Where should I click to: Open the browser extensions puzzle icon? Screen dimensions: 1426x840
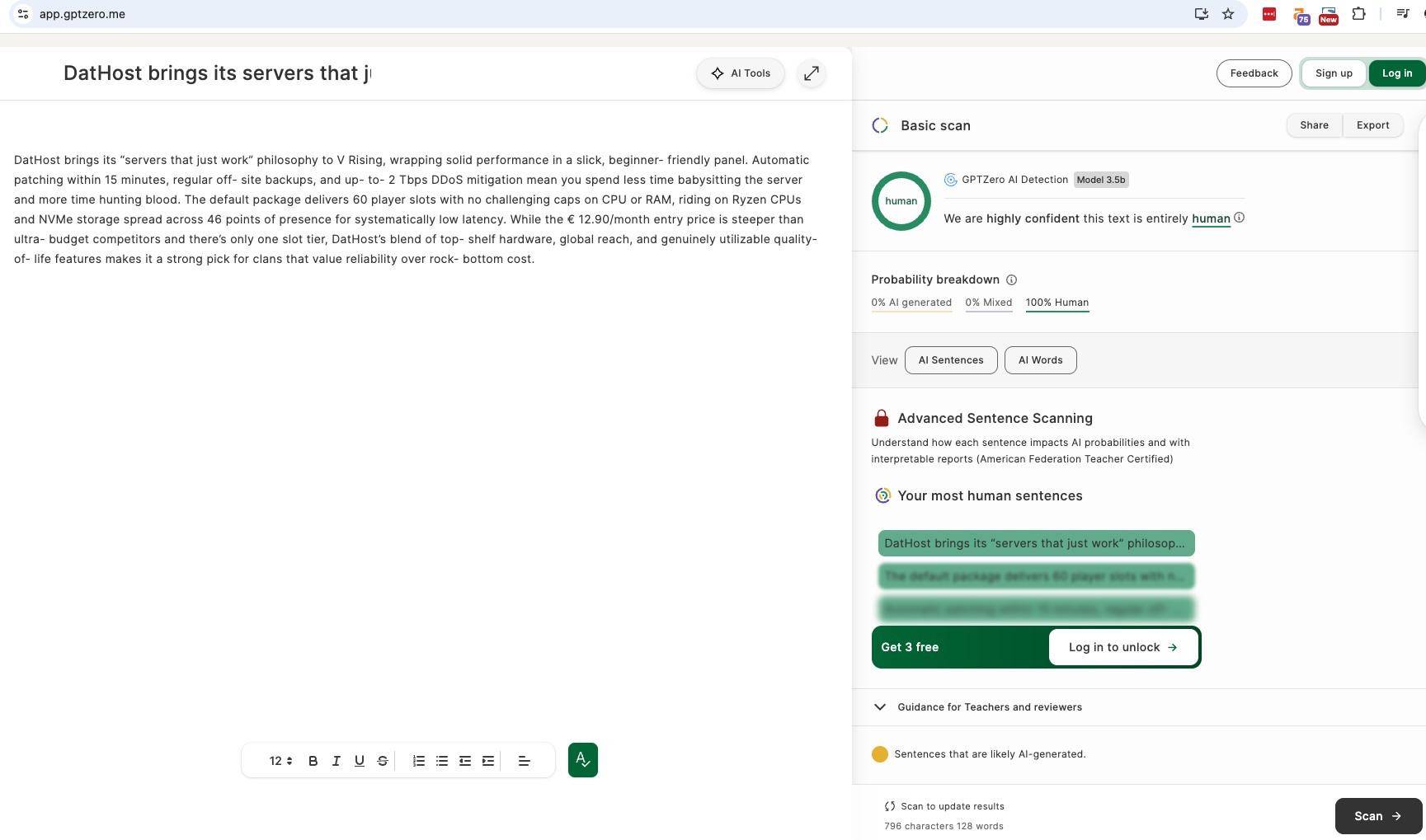(x=1358, y=14)
